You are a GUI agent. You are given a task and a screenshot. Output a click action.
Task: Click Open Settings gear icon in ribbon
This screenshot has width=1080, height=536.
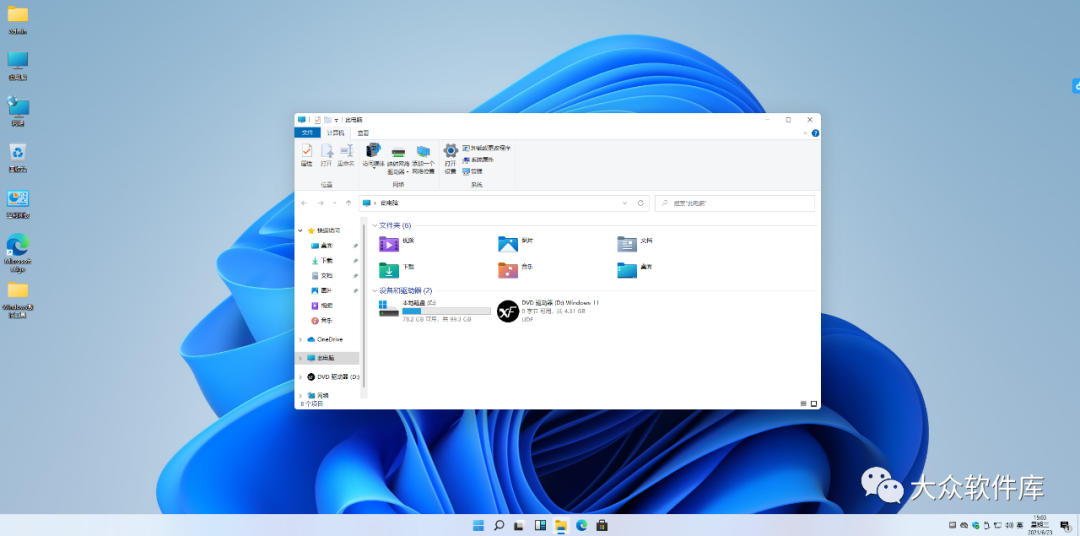[450, 158]
